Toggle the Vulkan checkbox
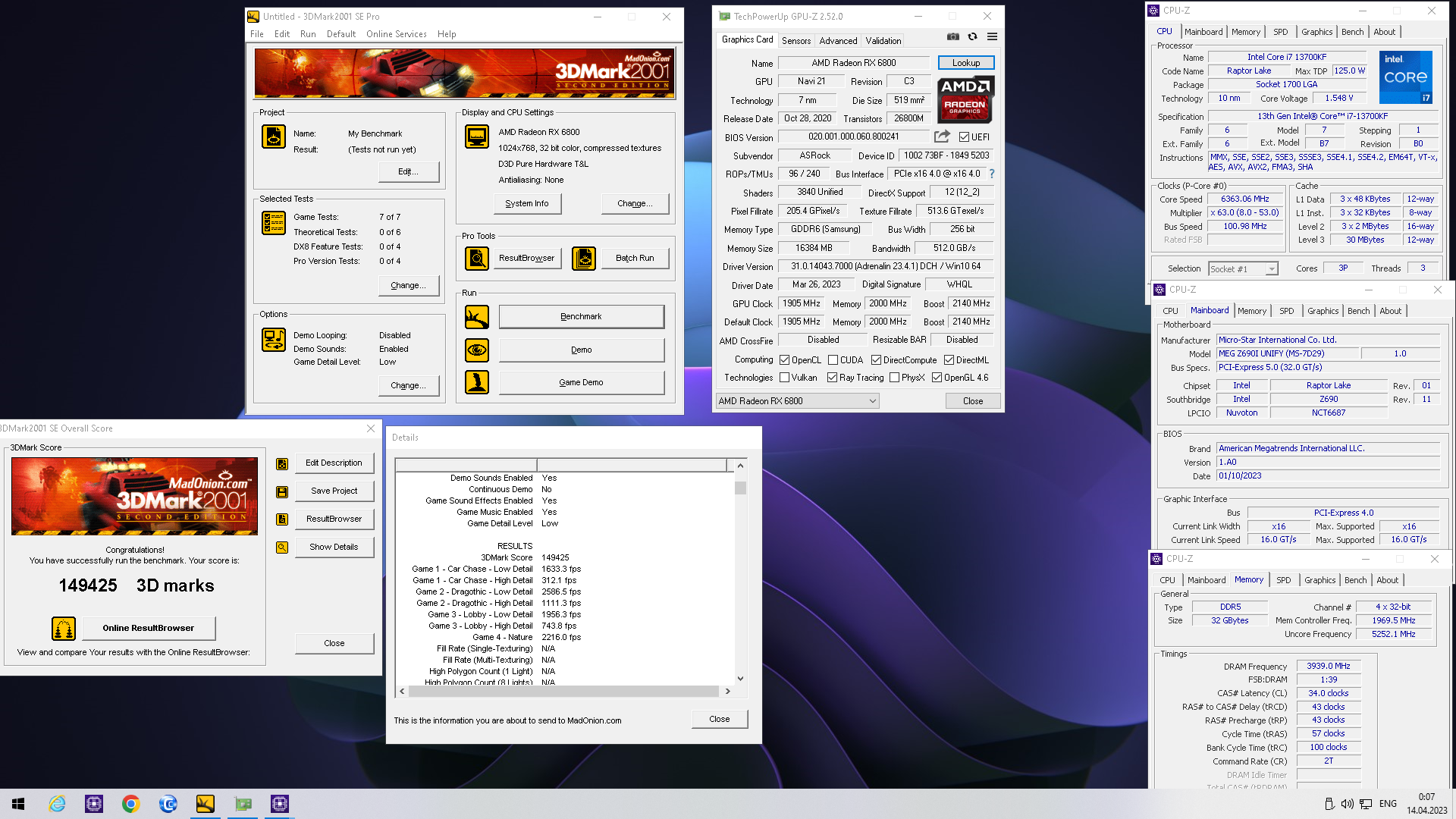Viewport: 1456px width, 819px height. pyautogui.click(x=785, y=378)
